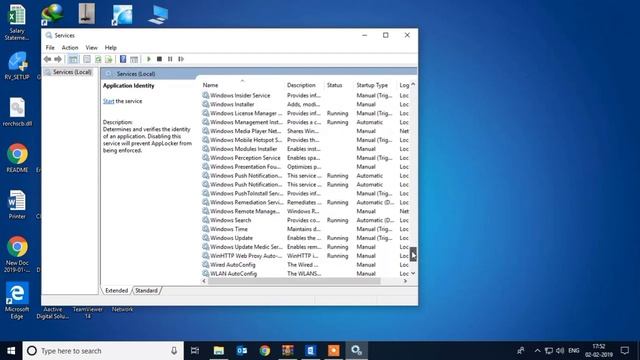The height and width of the screenshot is (360, 640).
Task: Open Task View from the taskbar
Action: [x=195, y=351]
